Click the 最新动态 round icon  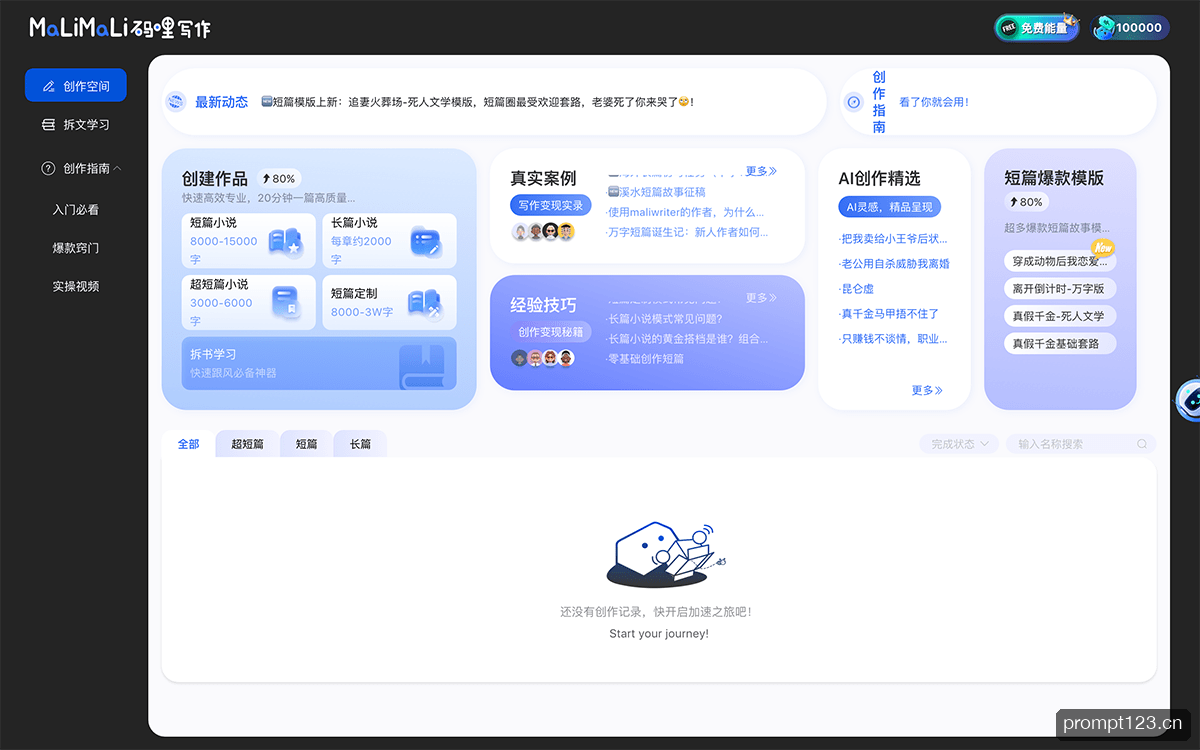[176, 101]
